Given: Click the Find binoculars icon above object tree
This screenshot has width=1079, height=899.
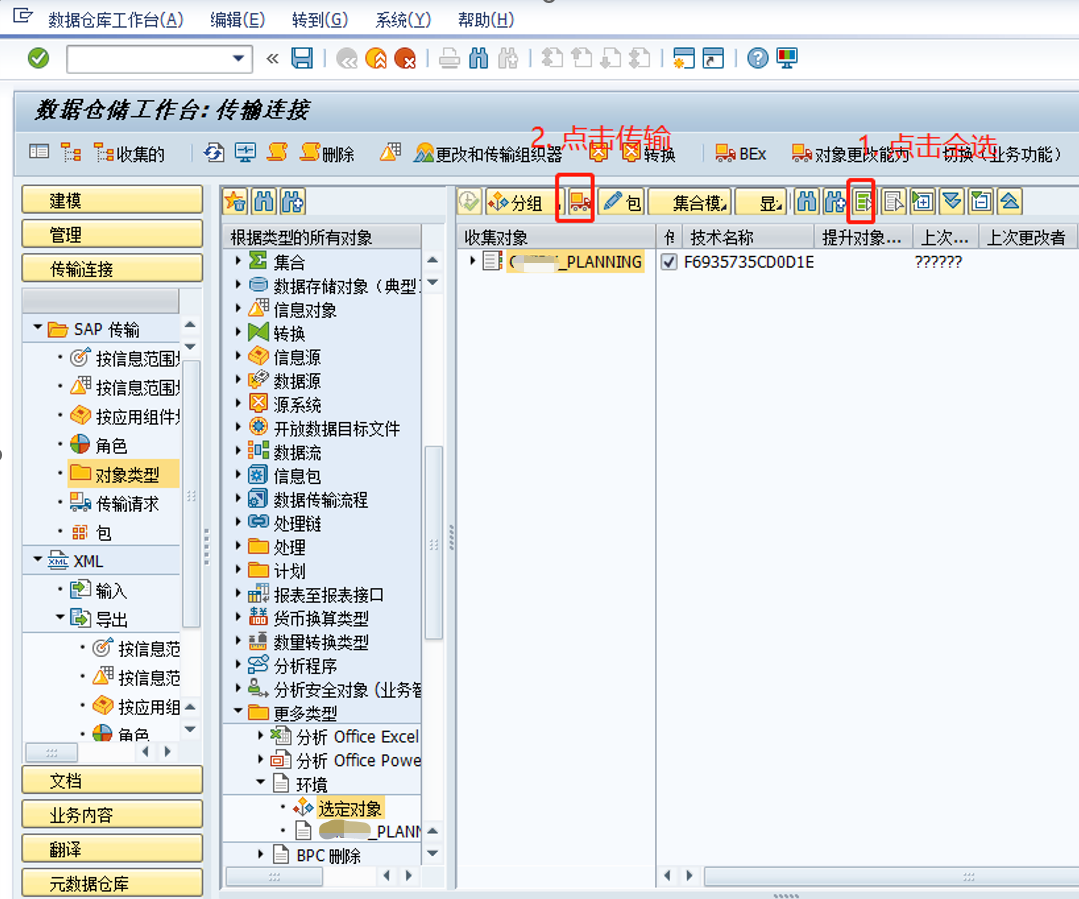Looking at the screenshot, I should [264, 202].
